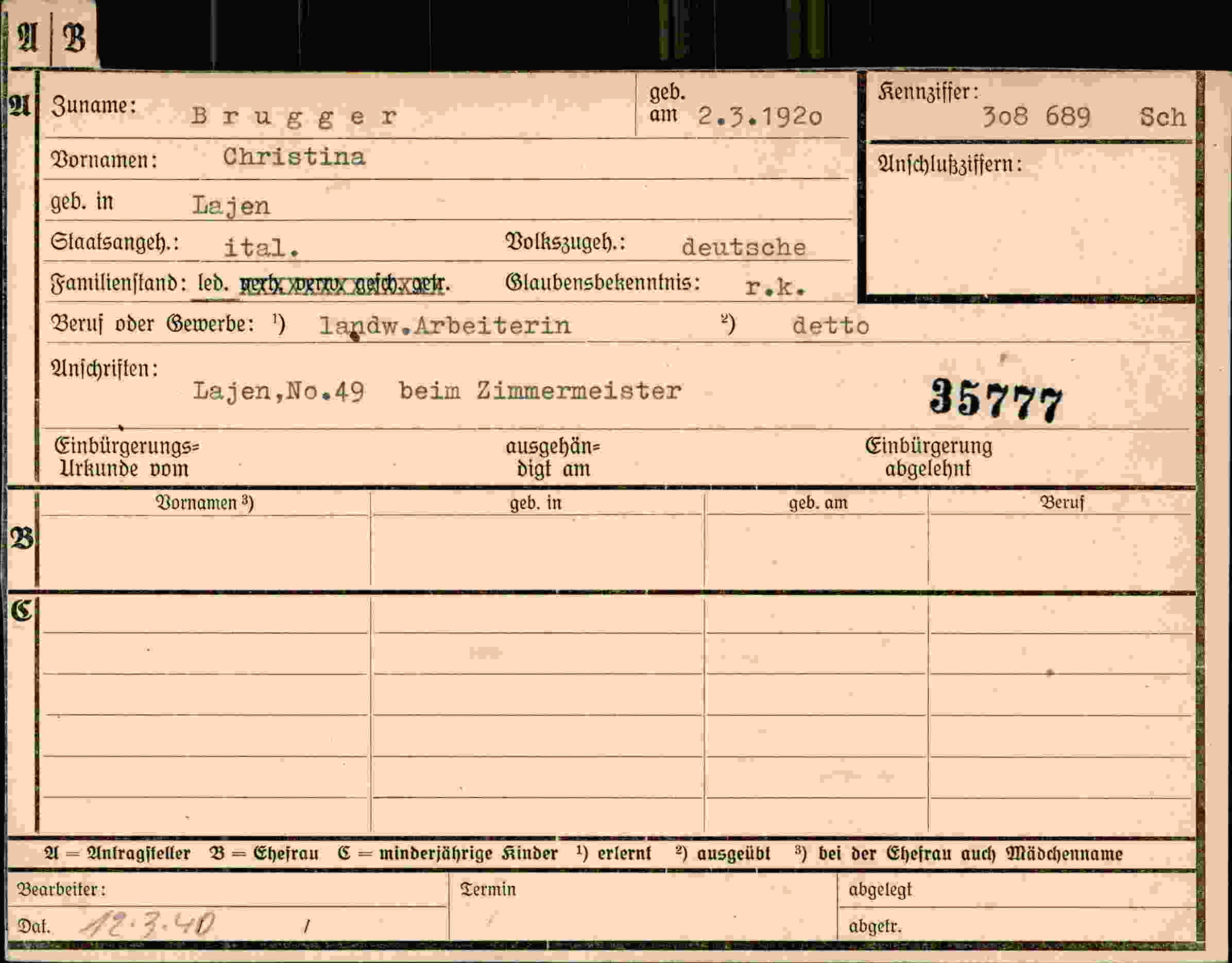Click the 'Termin' label
The image size is (1232, 963).
[488, 890]
